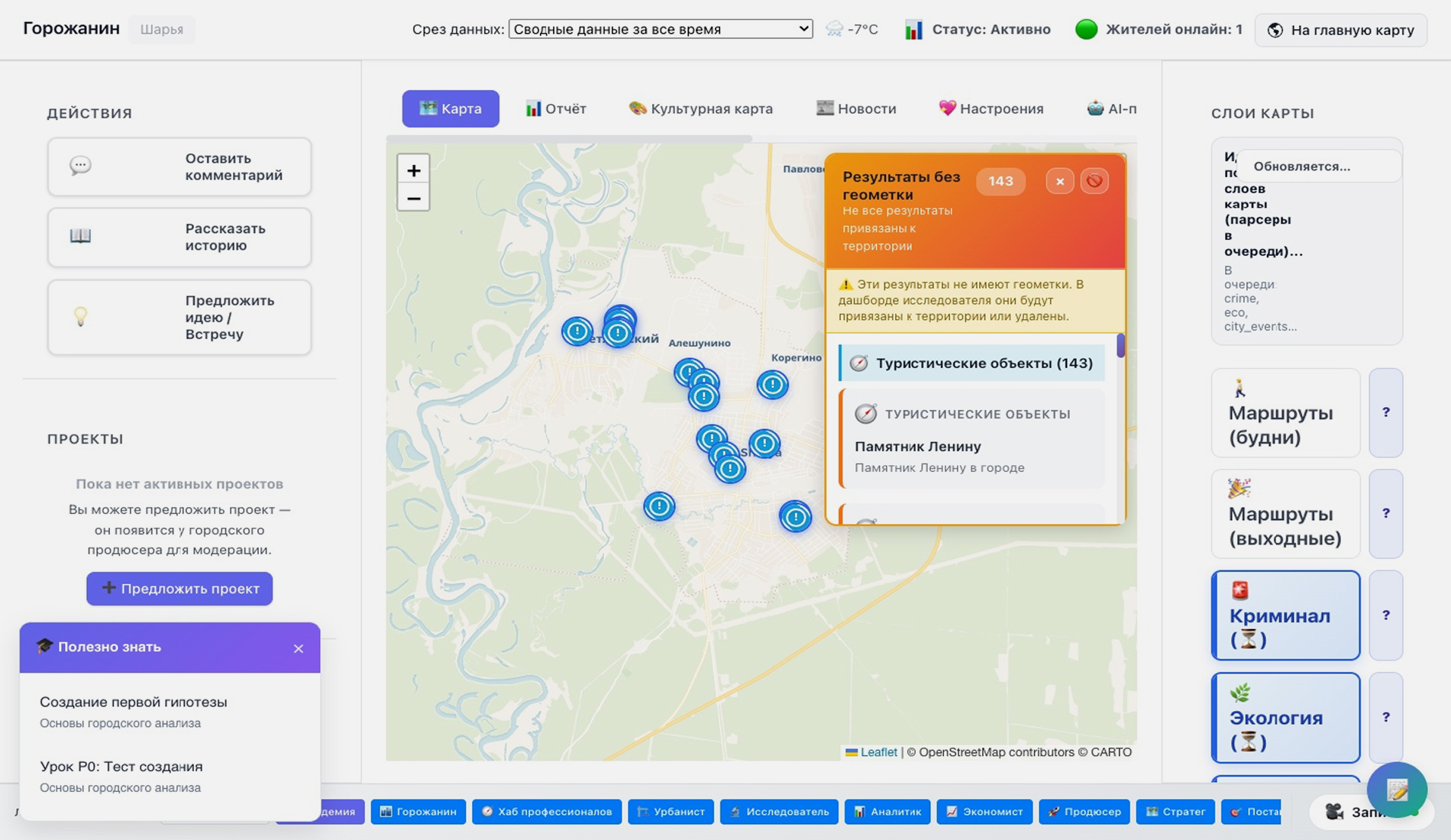Open help for Криминал layer
Screen dimensions: 1451x840
click(1385, 615)
